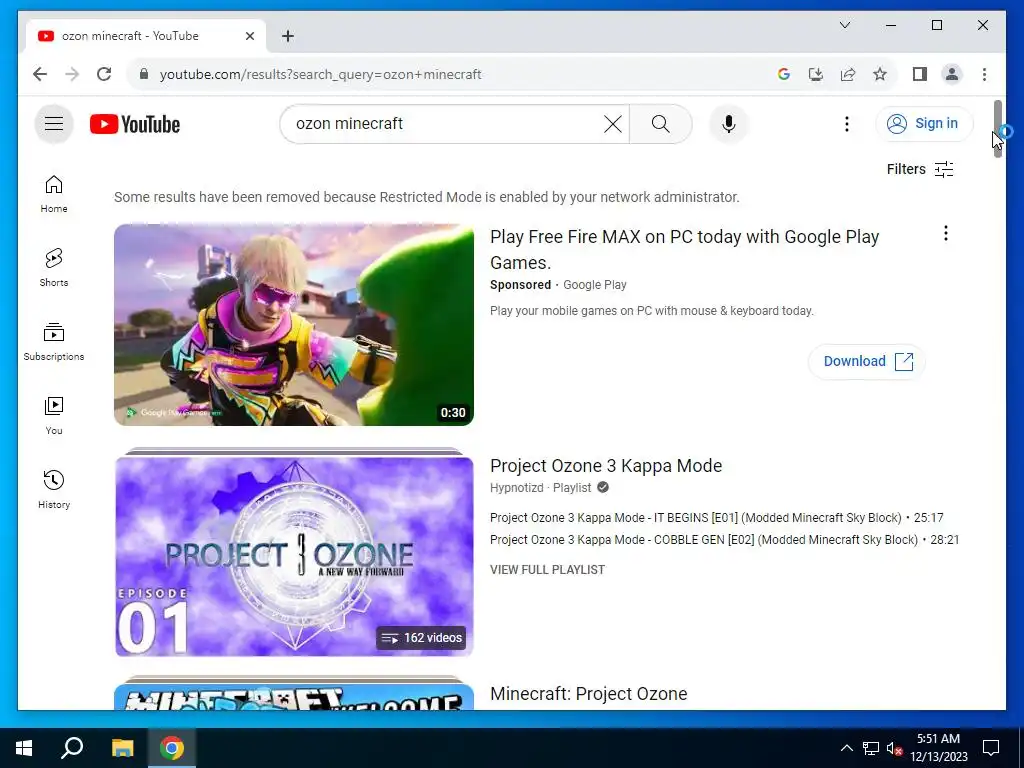Open Minecraft: Project Ozone result title

(588, 694)
